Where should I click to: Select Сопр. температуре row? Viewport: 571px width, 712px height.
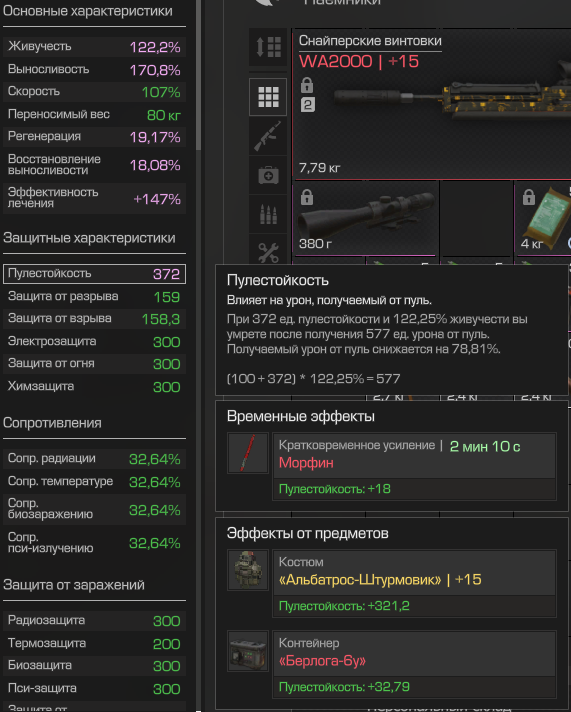click(94, 481)
